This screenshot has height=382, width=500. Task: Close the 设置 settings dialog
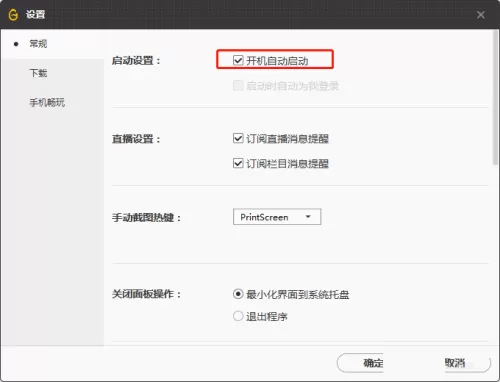click(480, 15)
